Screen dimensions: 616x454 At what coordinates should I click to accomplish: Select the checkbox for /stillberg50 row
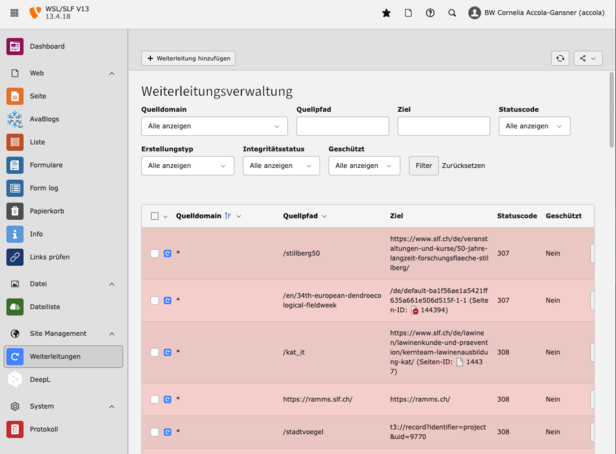(x=155, y=253)
